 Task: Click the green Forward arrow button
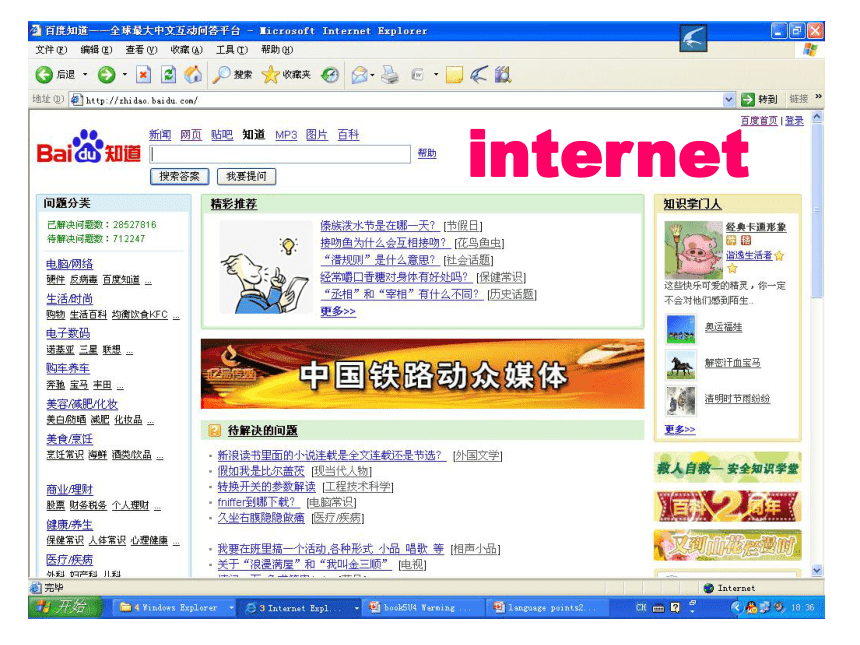(x=106, y=75)
